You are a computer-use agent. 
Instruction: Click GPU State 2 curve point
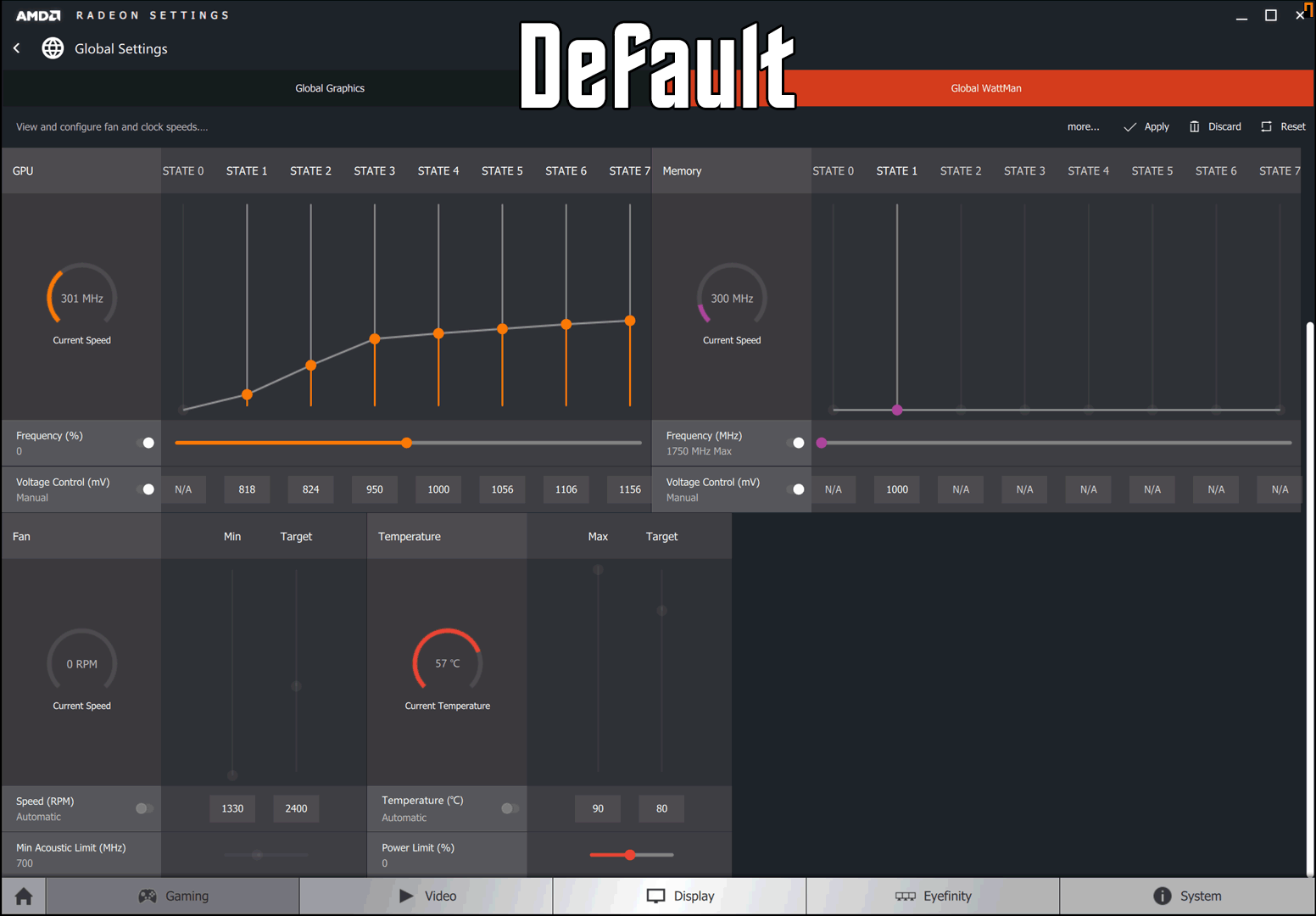point(311,366)
